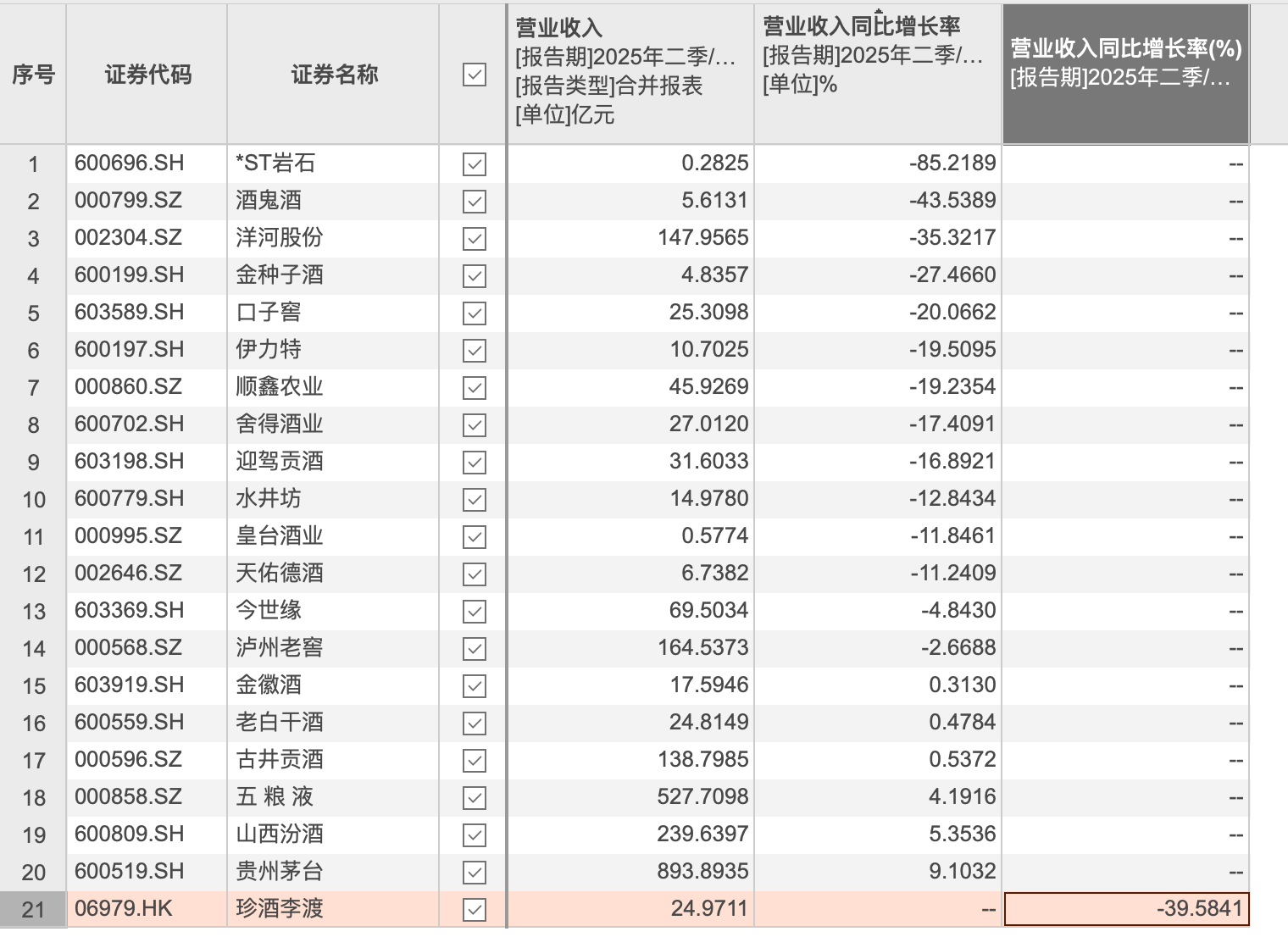Toggle checkbox next to *ST岩石
1288x937 pixels.
point(475,164)
